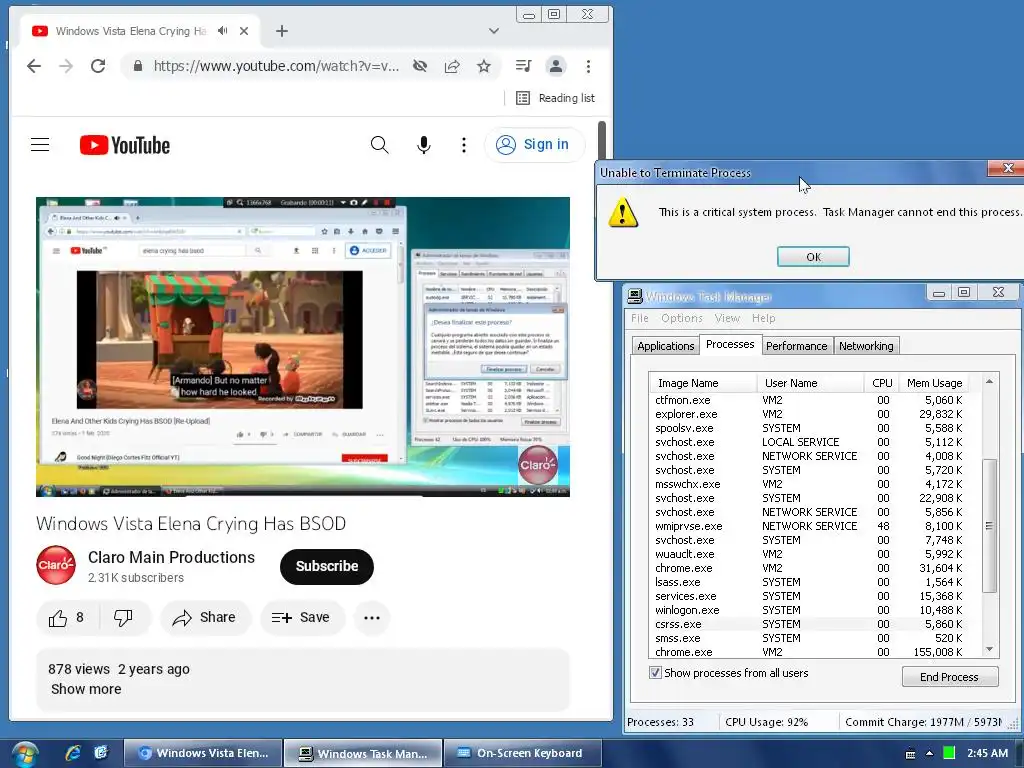Launch Internet Explorer from quick launch
The image size is (1024, 768).
pyautogui.click(x=72, y=753)
